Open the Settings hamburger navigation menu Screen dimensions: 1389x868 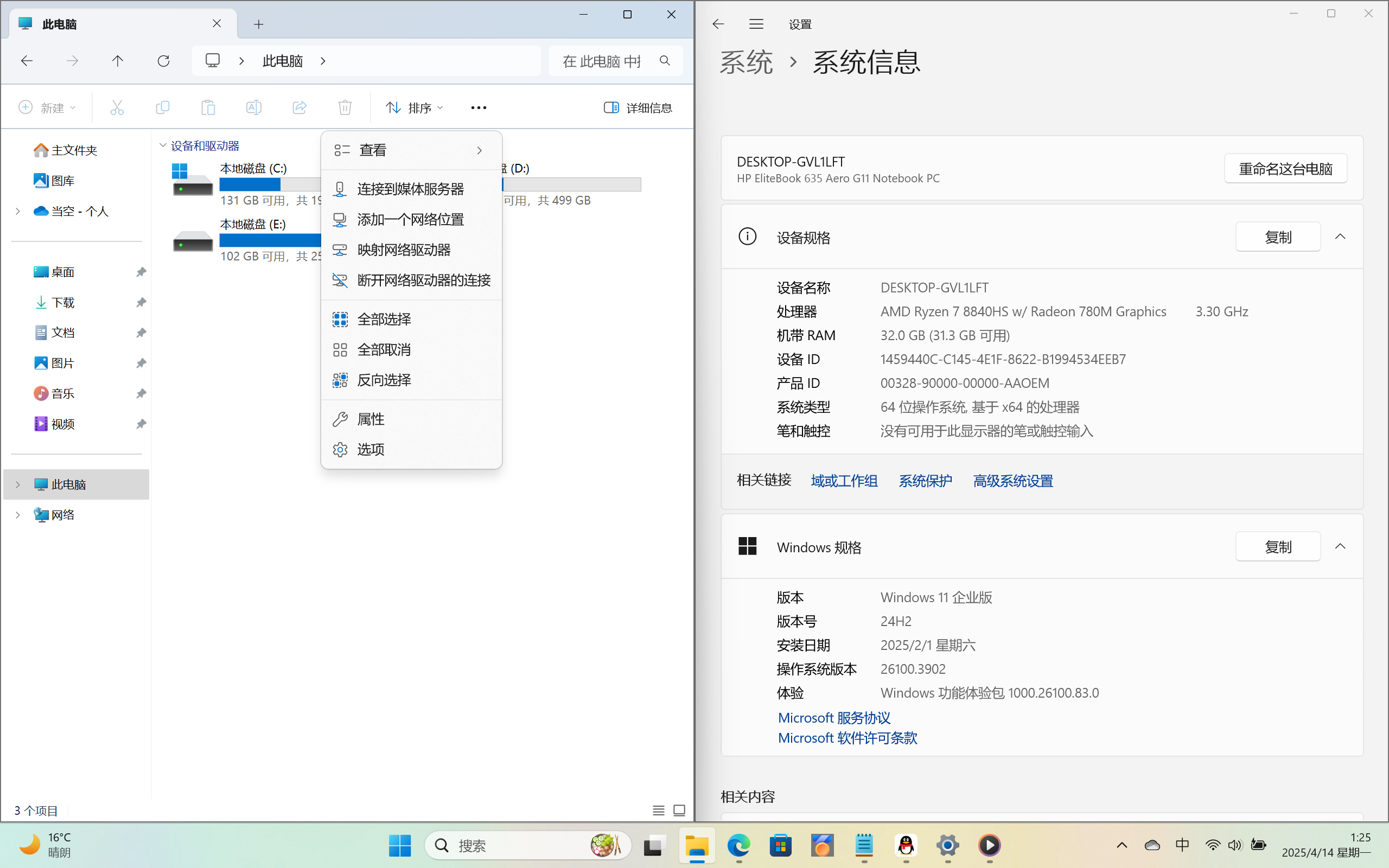[x=756, y=24]
